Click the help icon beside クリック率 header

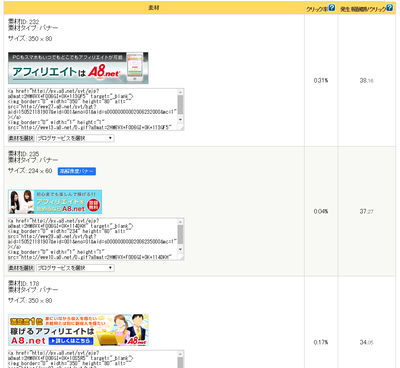click(x=332, y=8)
